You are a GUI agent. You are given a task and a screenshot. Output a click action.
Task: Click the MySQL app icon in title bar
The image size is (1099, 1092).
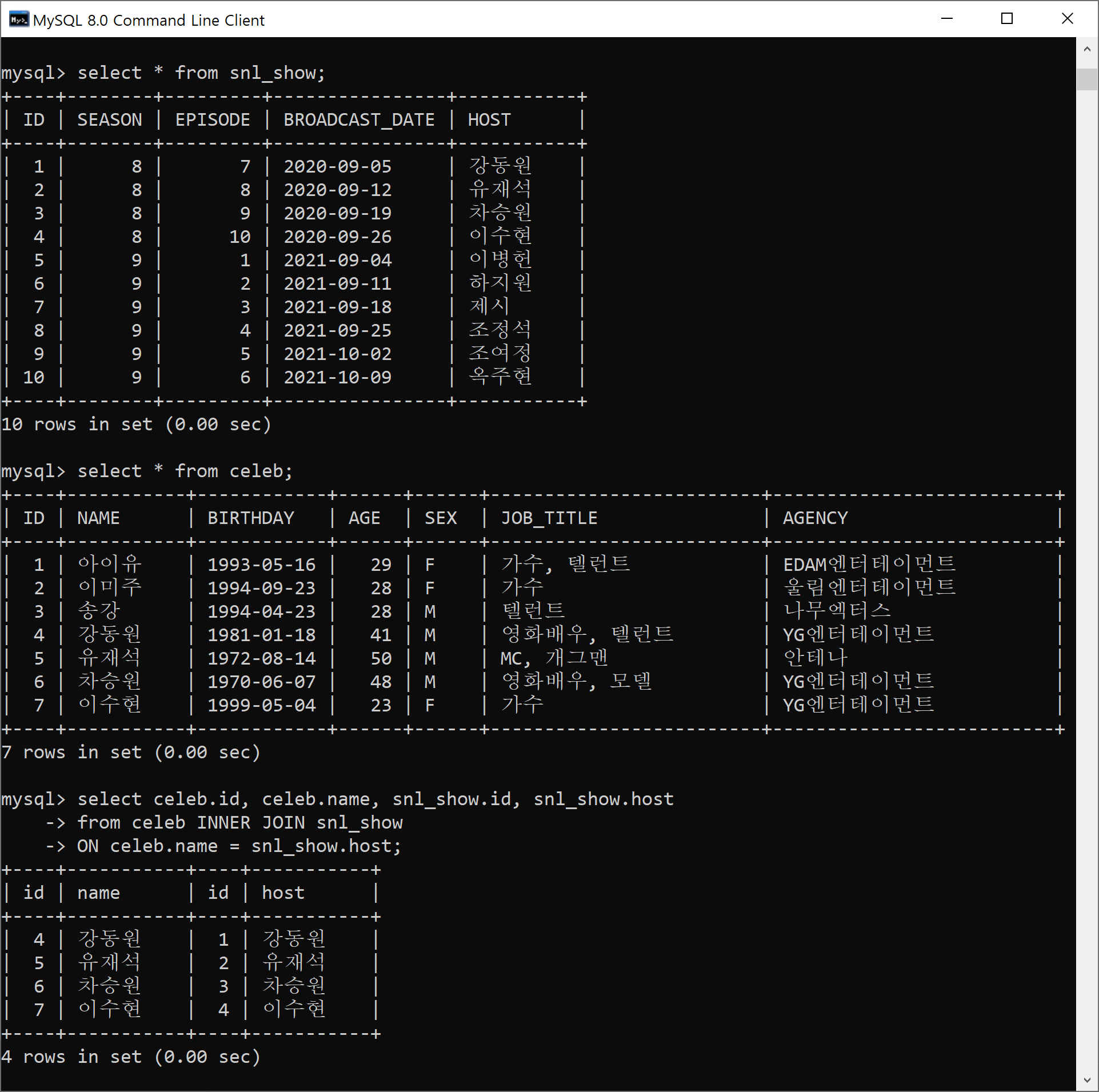point(19,19)
